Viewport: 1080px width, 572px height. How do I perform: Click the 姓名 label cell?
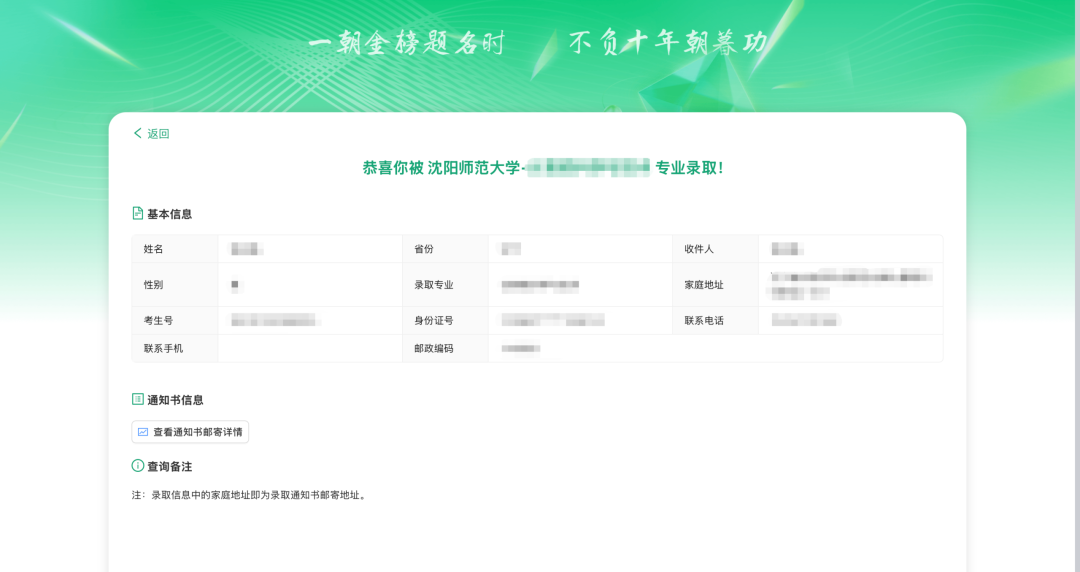175,249
